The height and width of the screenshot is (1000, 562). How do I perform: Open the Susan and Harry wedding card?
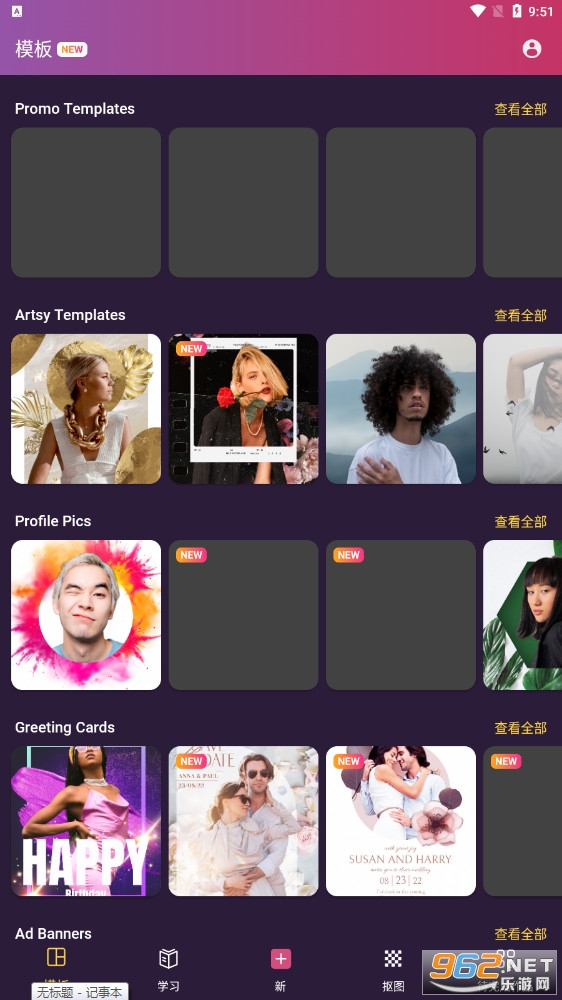[x=401, y=821]
